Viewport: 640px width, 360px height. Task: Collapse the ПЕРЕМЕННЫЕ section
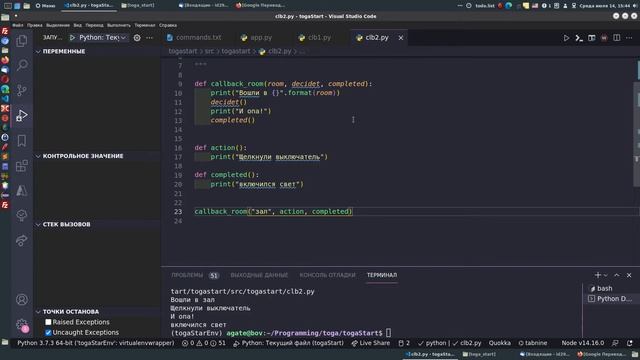pos(38,51)
